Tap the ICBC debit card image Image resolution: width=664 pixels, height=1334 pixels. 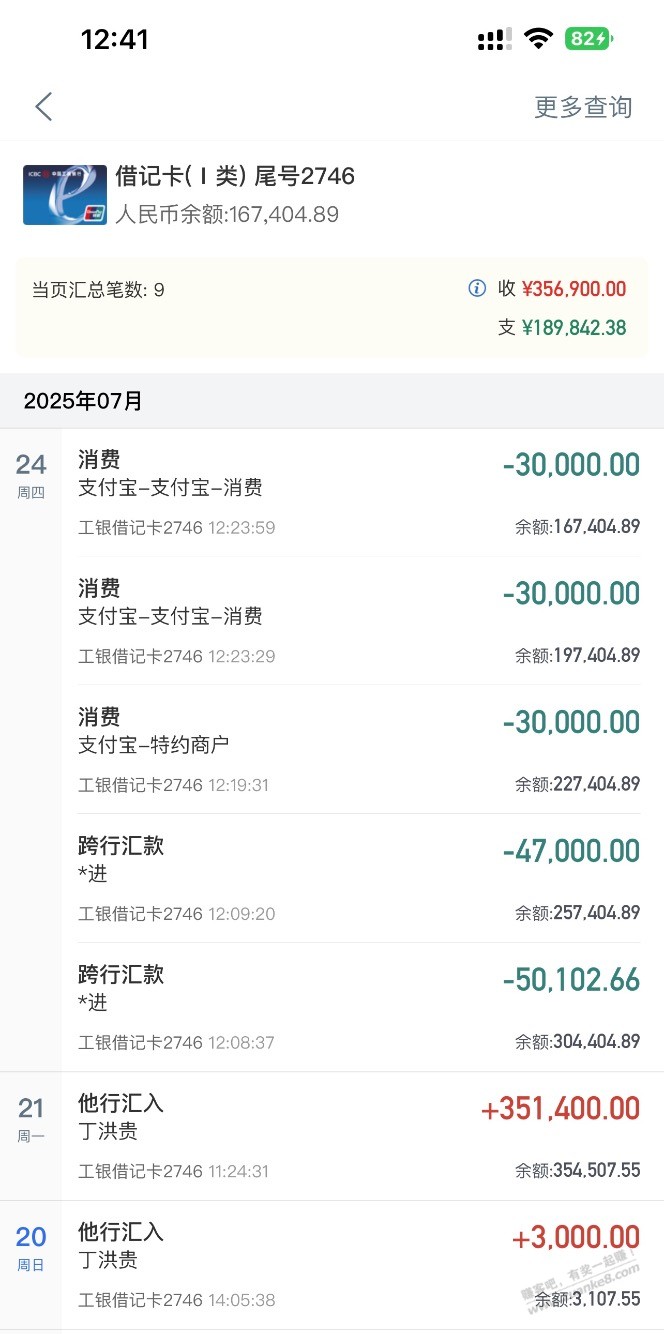coord(65,194)
